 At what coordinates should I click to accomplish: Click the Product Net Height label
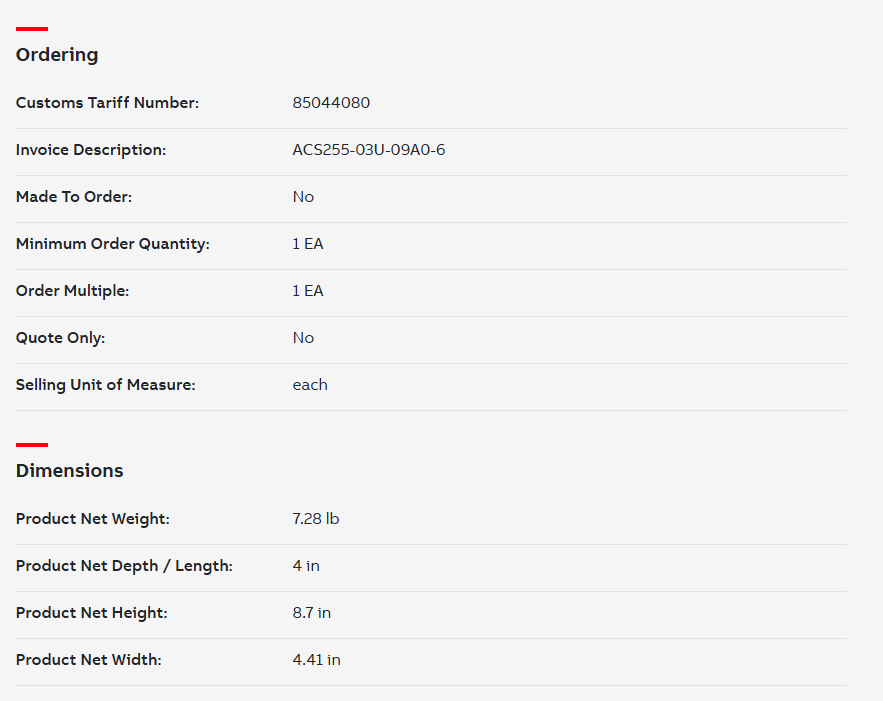pyautogui.click(x=92, y=613)
